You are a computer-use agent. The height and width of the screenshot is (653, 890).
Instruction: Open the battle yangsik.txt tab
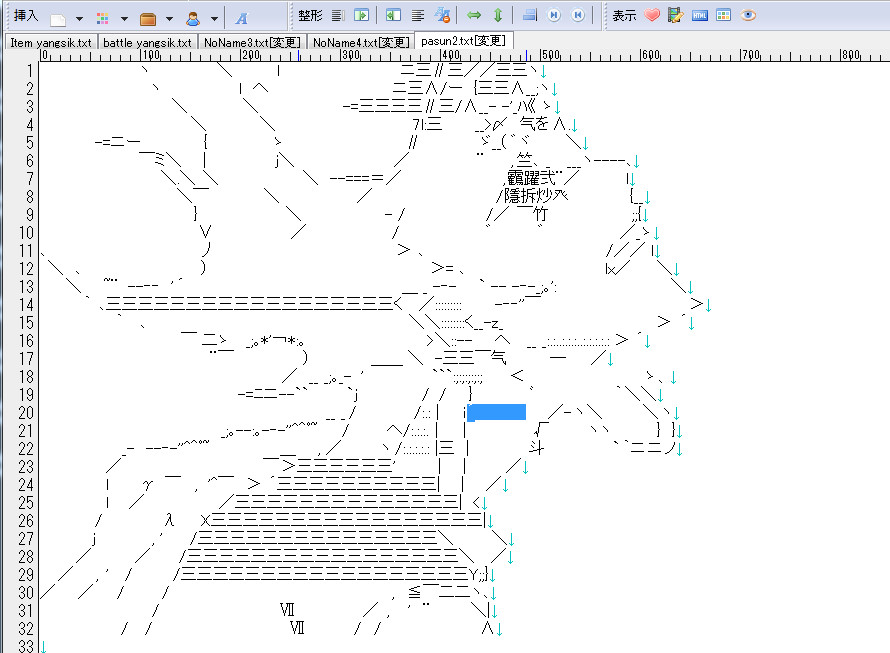147,42
